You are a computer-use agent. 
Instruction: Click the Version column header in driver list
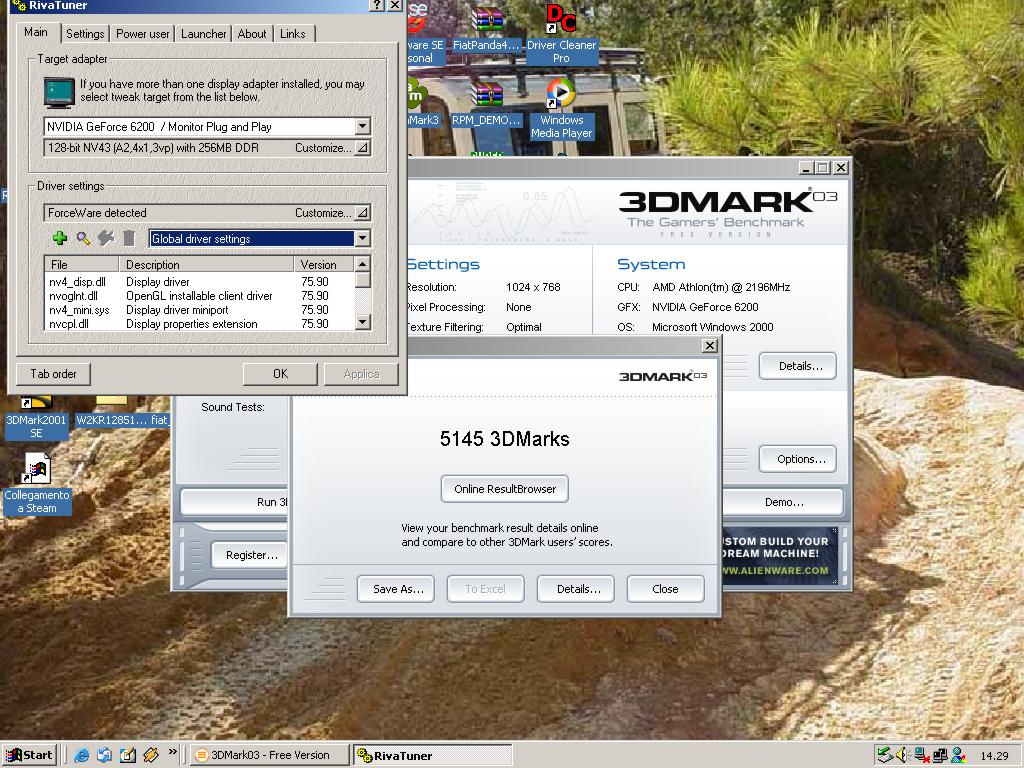[x=324, y=264]
